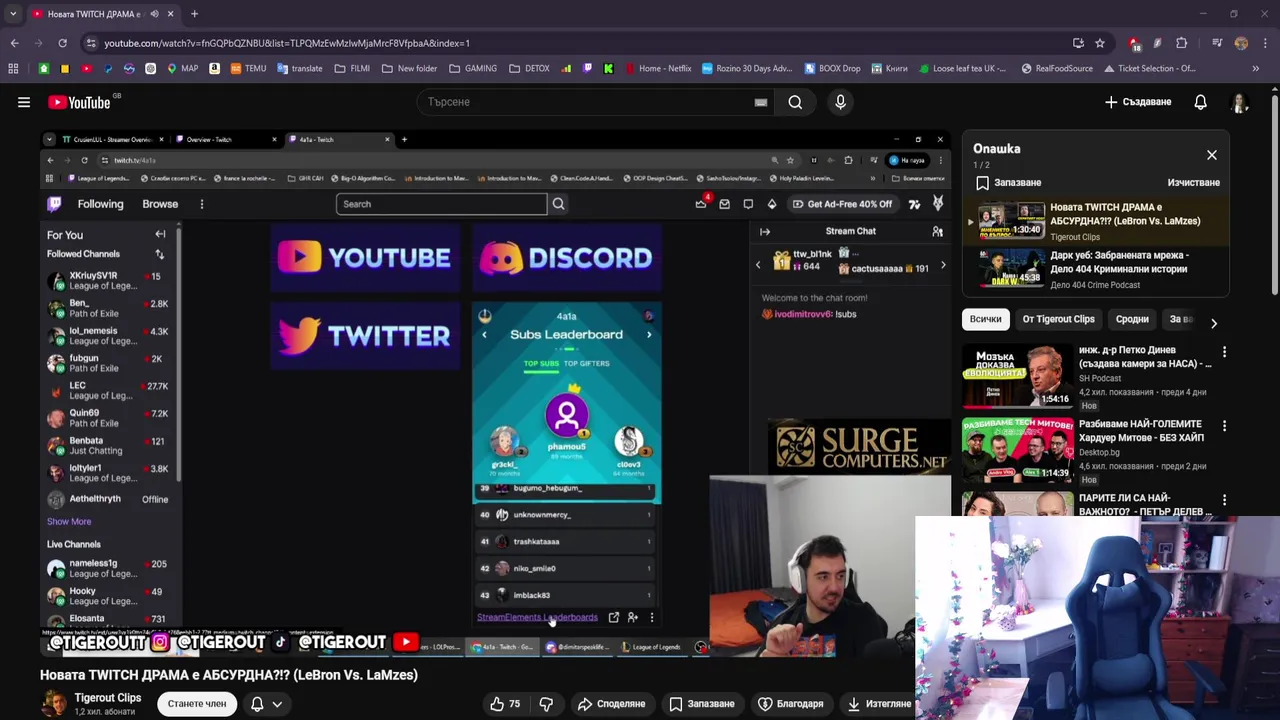Click the Създаване create button
Viewport: 1280px width, 720px height.
pyautogui.click(x=1138, y=102)
